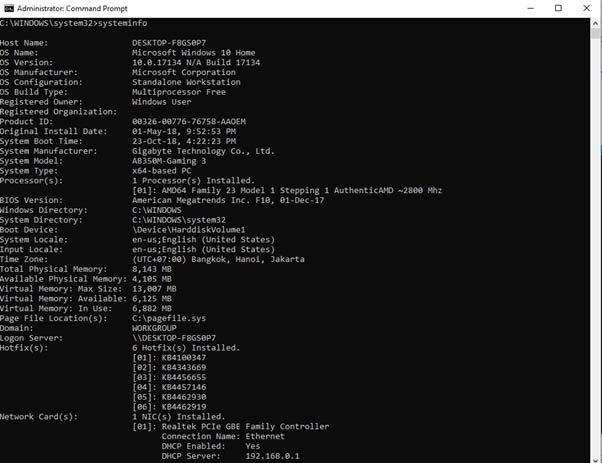
Task: Click hotfix entry KB4100347
Action: [184, 357]
